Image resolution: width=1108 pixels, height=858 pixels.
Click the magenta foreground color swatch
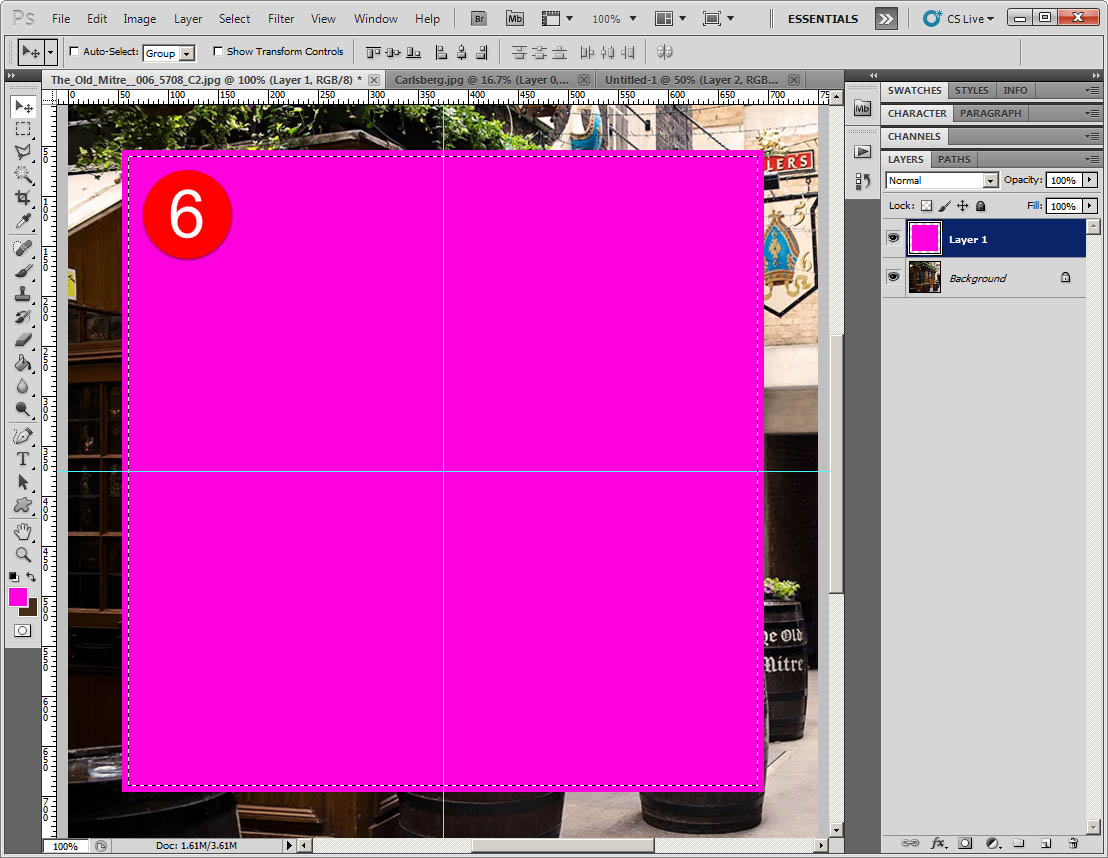tap(18, 597)
